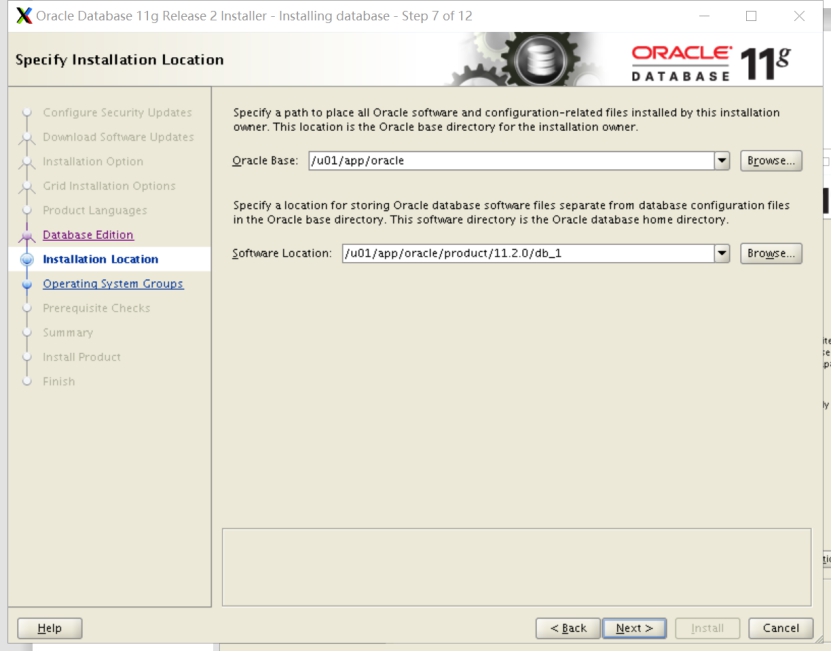Edit the Oracle Base path field
The height and width of the screenshot is (652, 832).
(512, 161)
